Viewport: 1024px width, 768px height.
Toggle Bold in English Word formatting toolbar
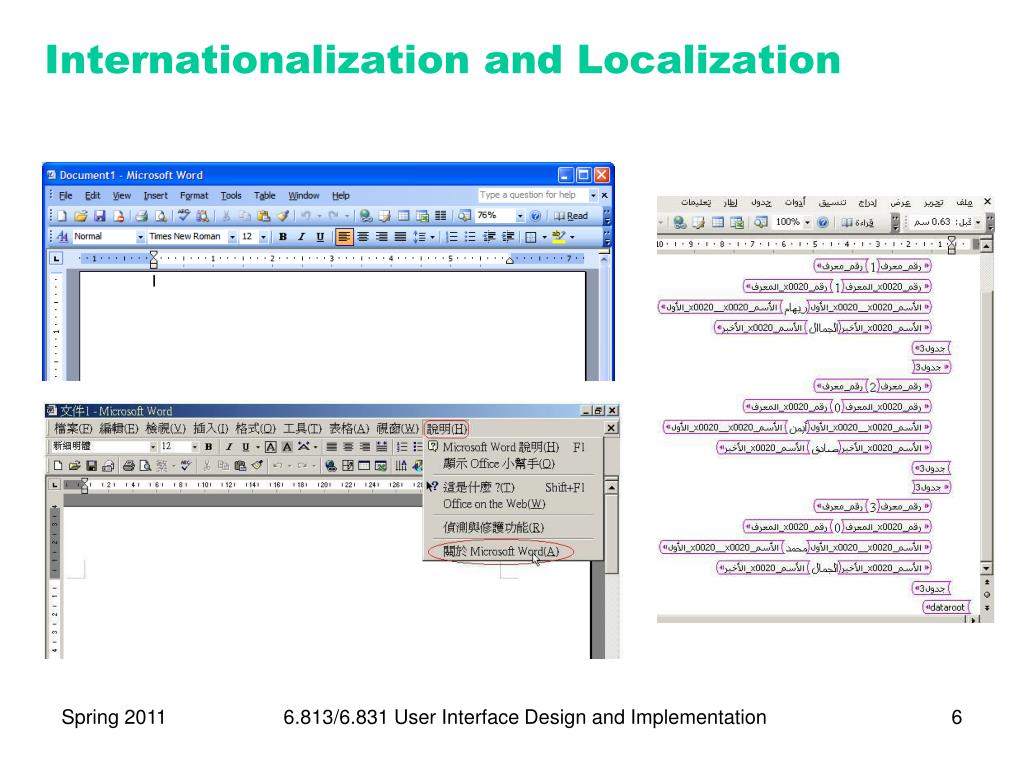(283, 236)
